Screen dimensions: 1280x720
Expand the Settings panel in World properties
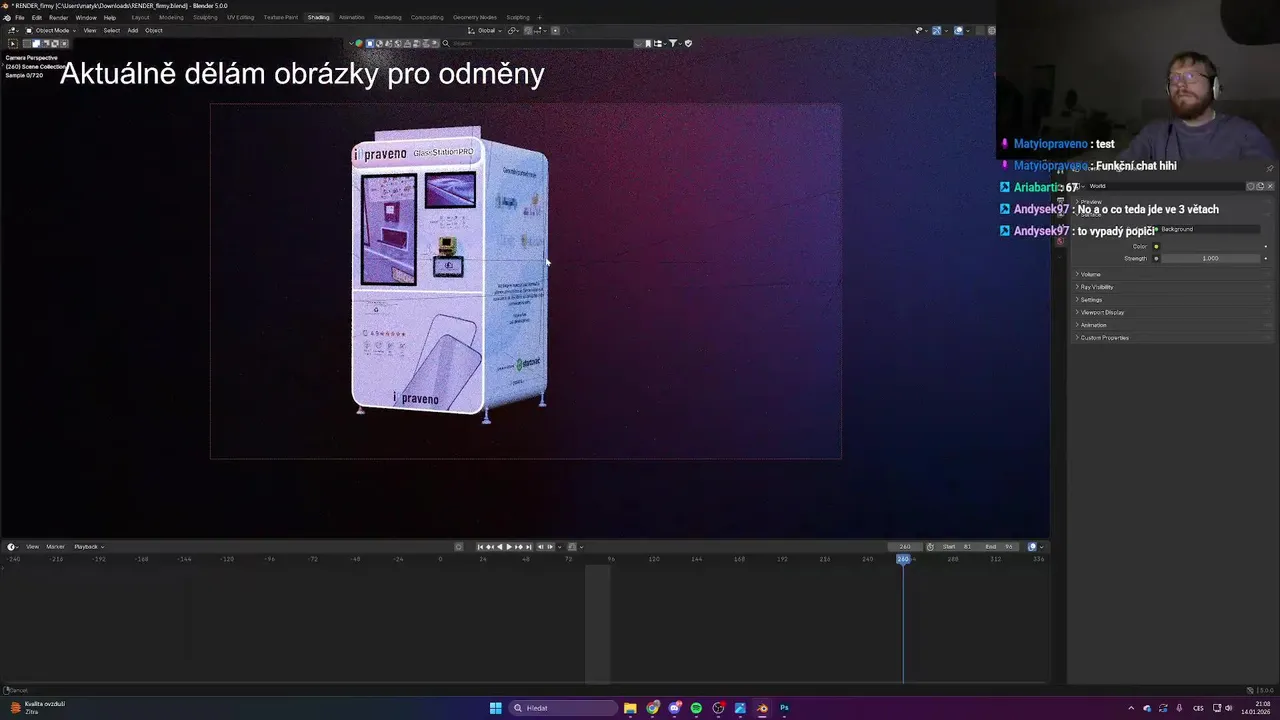click(x=1091, y=300)
